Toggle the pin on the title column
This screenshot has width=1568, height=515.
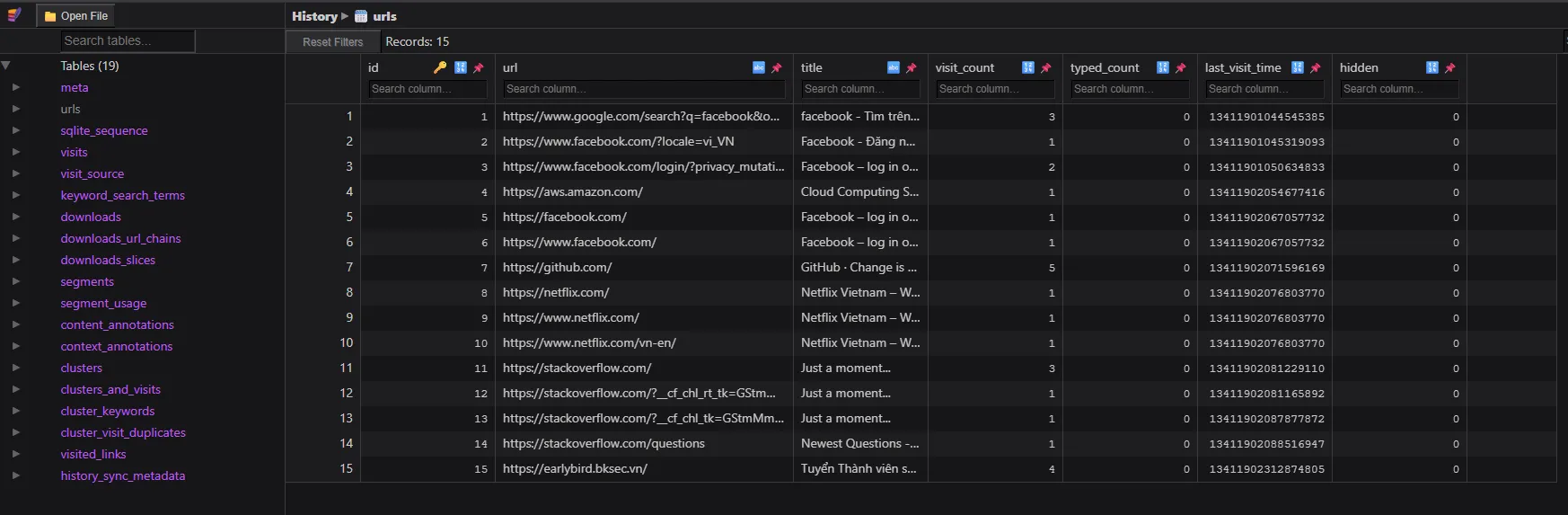click(x=912, y=67)
